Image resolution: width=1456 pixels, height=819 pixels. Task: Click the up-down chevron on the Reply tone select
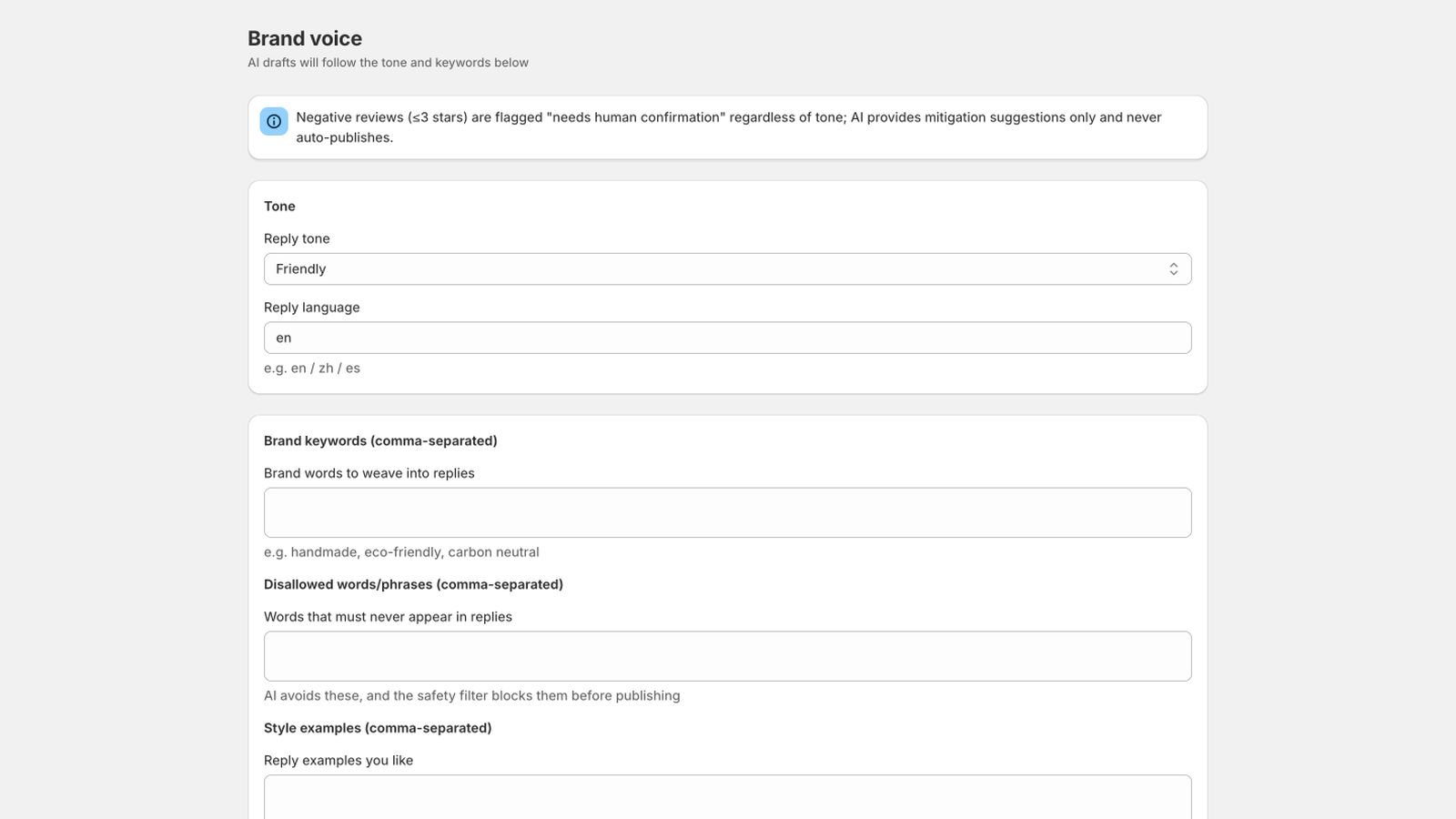[x=1173, y=269]
